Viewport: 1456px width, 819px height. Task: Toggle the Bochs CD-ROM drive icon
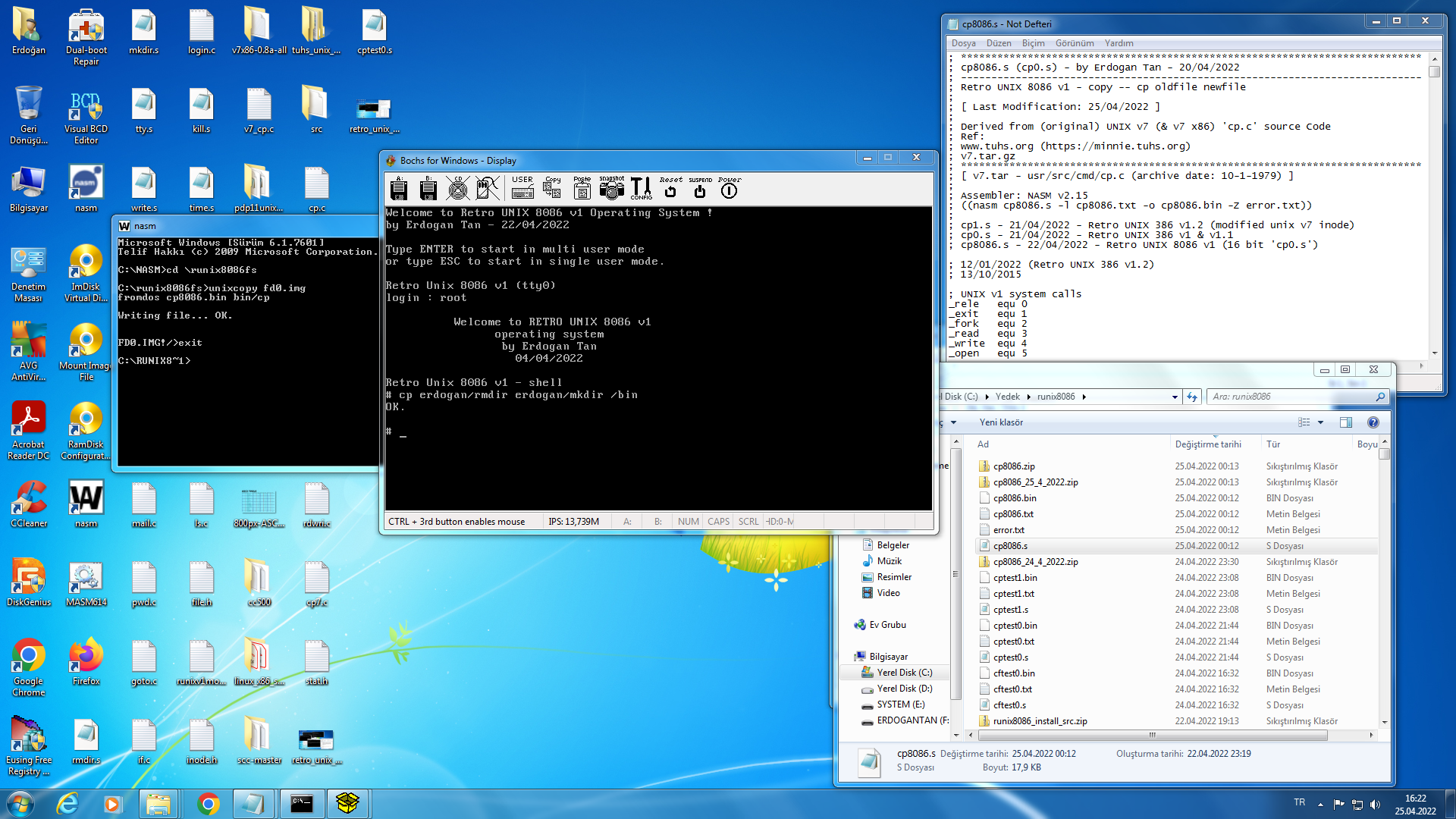[457, 188]
